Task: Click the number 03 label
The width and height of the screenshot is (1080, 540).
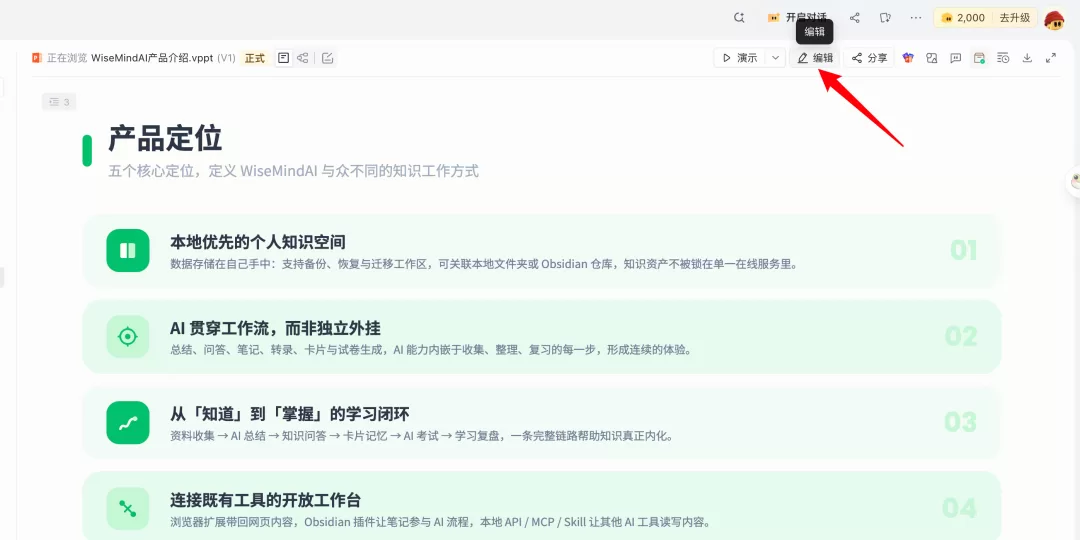Action: [x=960, y=422]
